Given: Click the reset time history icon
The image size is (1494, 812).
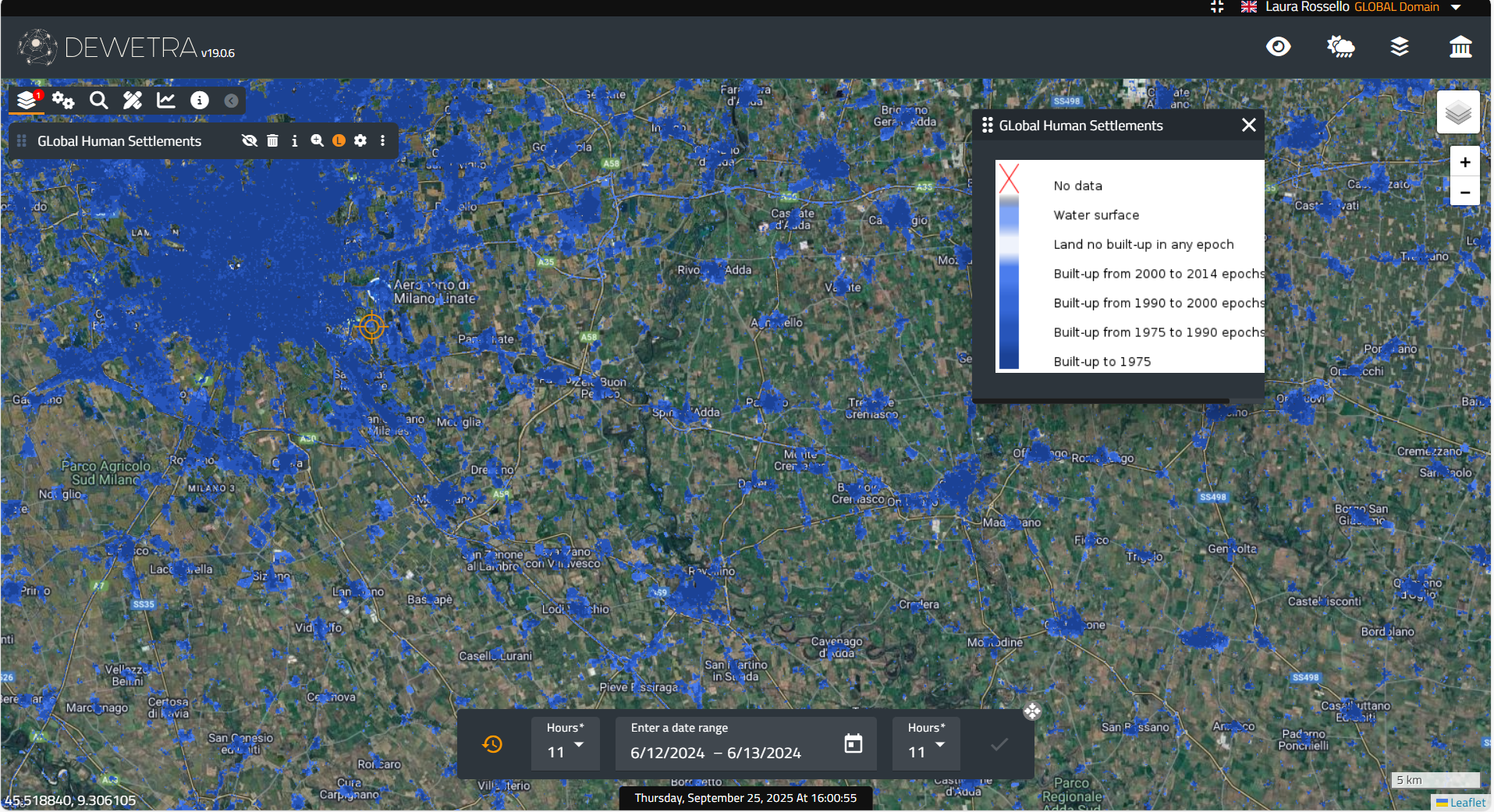Looking at the screenshot, I should pyautogui.click(x=492, y=744).
